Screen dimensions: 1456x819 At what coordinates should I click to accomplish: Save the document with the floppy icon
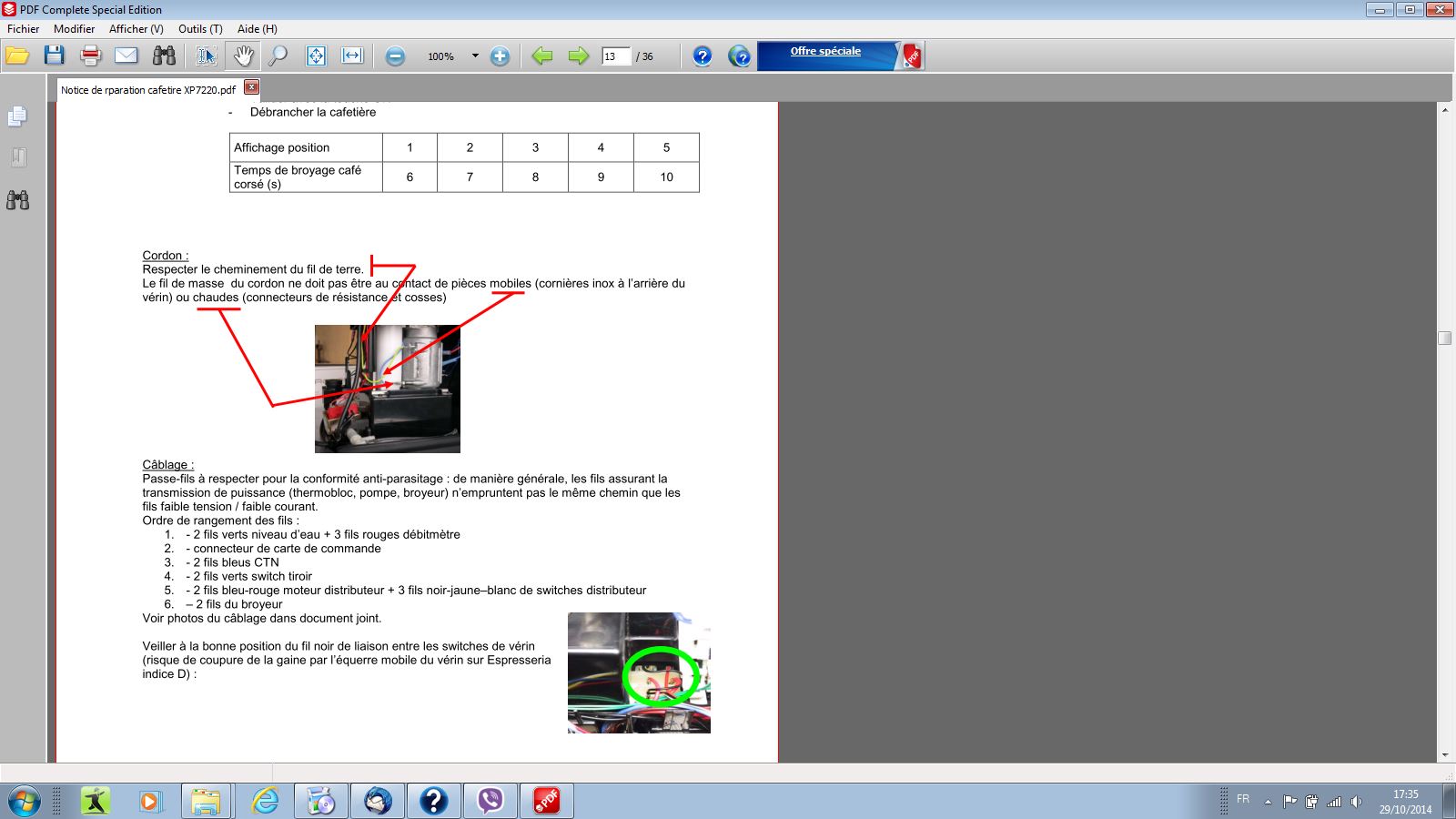click(55, 56)
